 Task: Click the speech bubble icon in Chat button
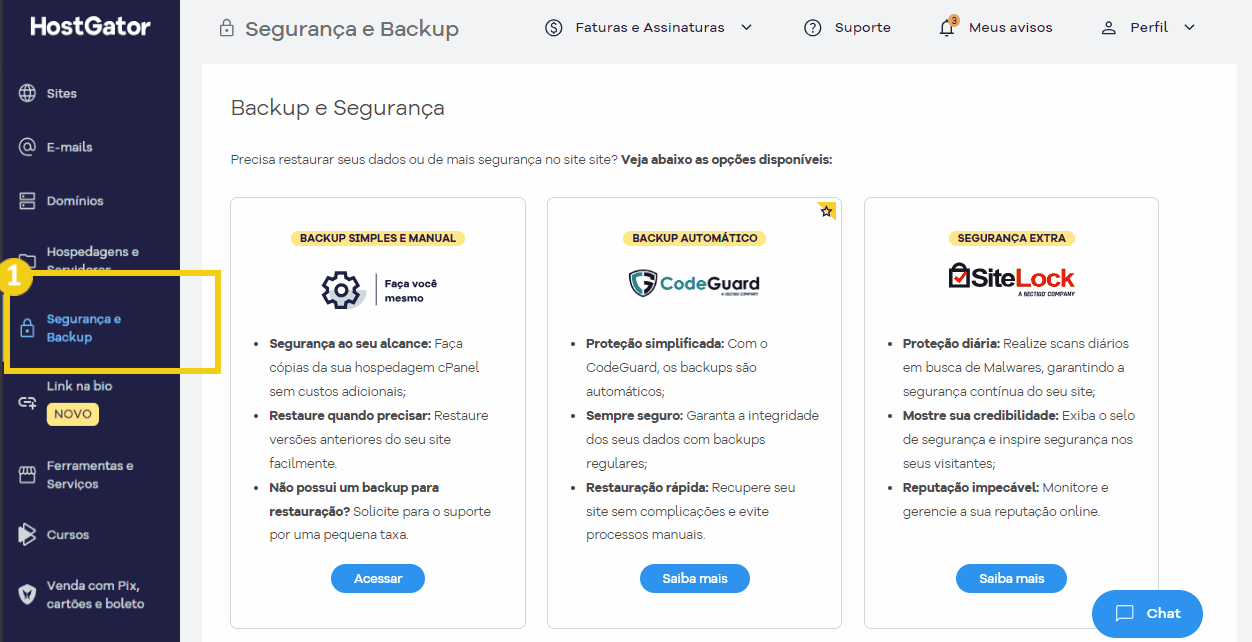(x=1125, y=614)
